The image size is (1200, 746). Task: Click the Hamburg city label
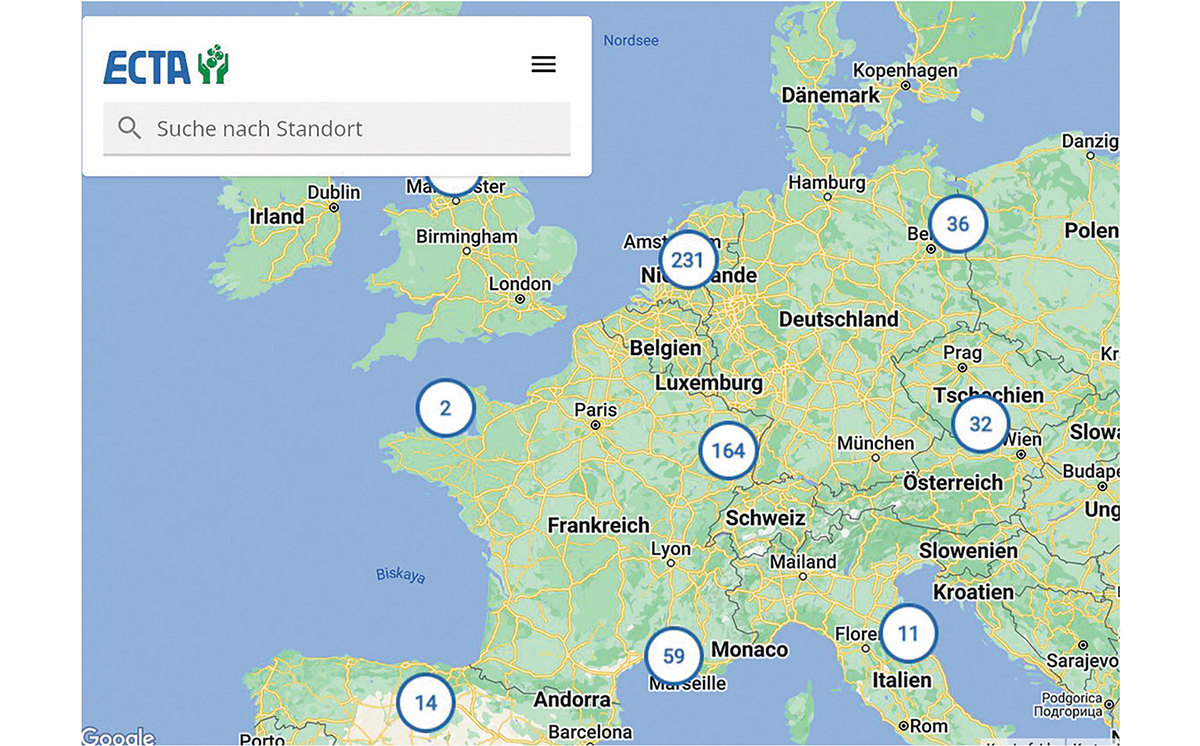click(827, 183)
